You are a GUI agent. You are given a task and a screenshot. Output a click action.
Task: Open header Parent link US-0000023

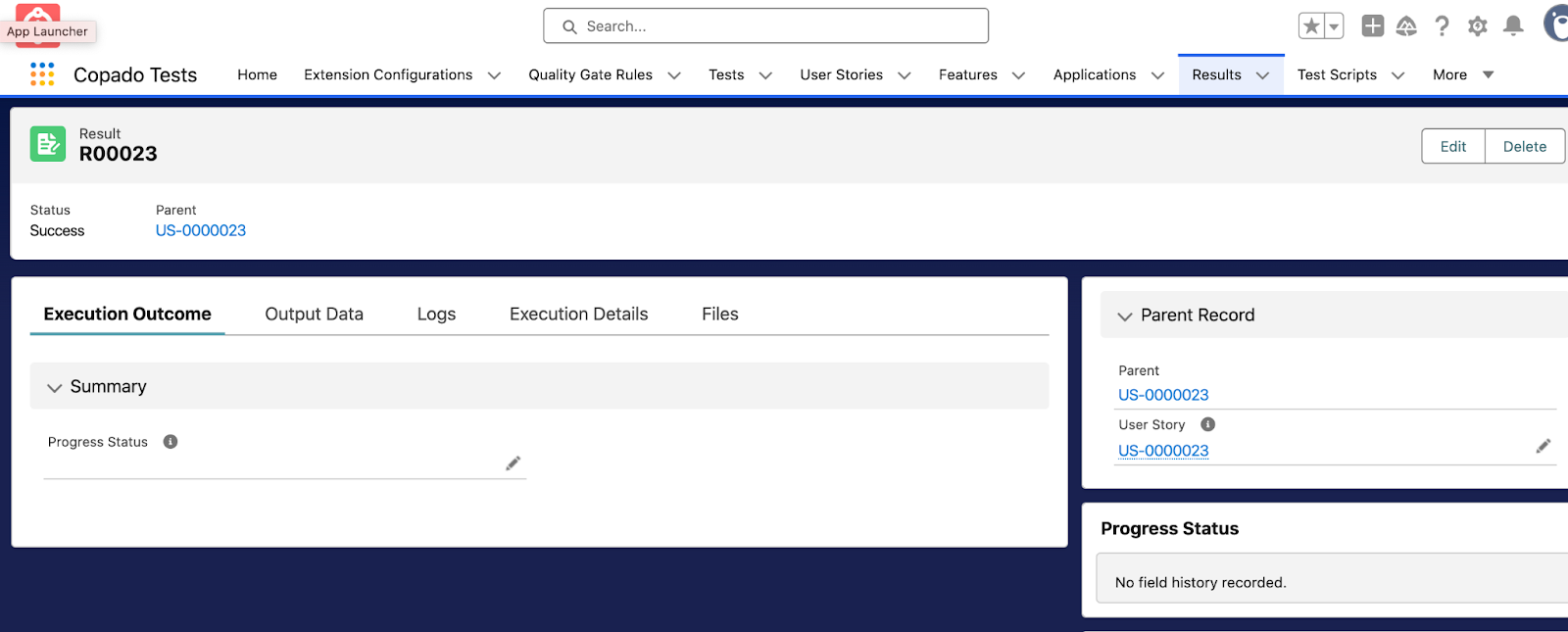coord(201,230)
